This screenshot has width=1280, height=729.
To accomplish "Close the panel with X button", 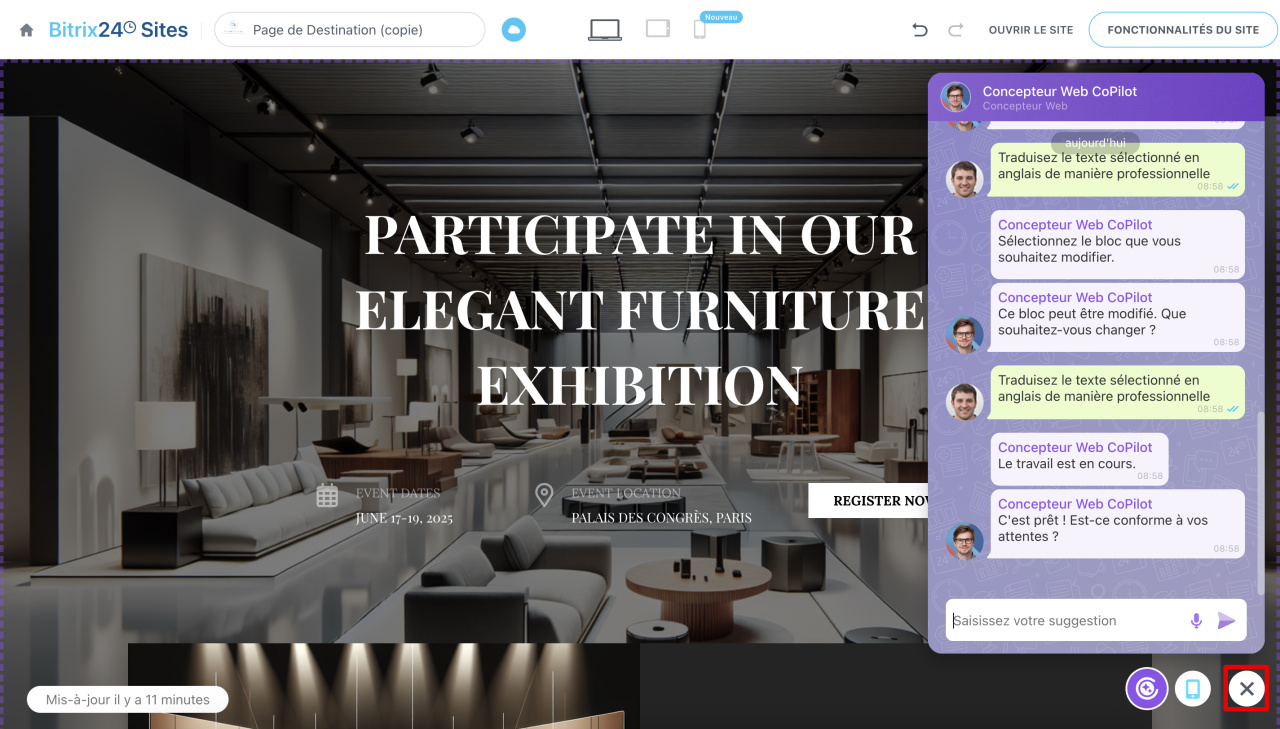I will 1247,688.
